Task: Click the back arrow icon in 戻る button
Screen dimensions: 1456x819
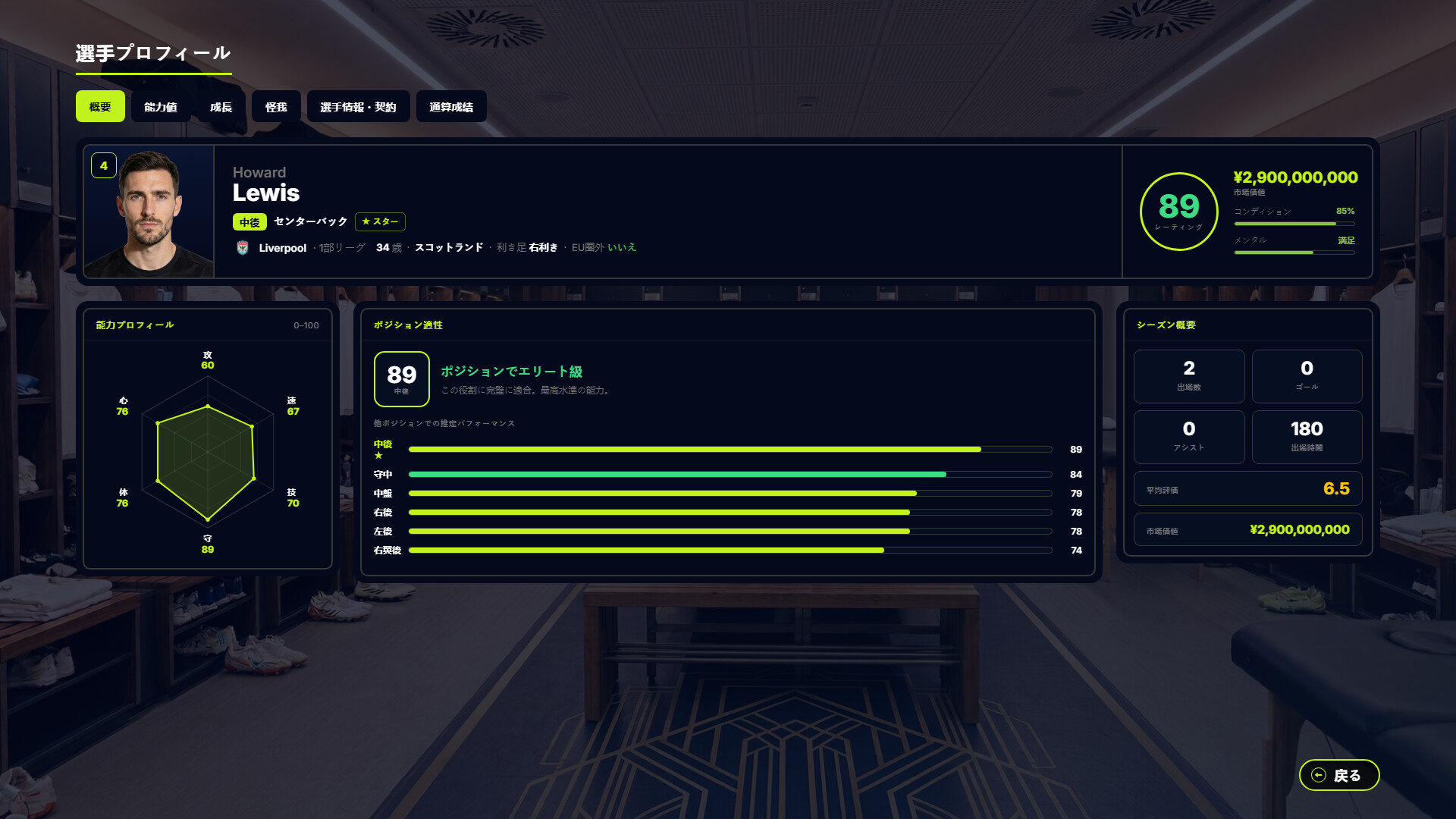Action: tap(1319, 775)
